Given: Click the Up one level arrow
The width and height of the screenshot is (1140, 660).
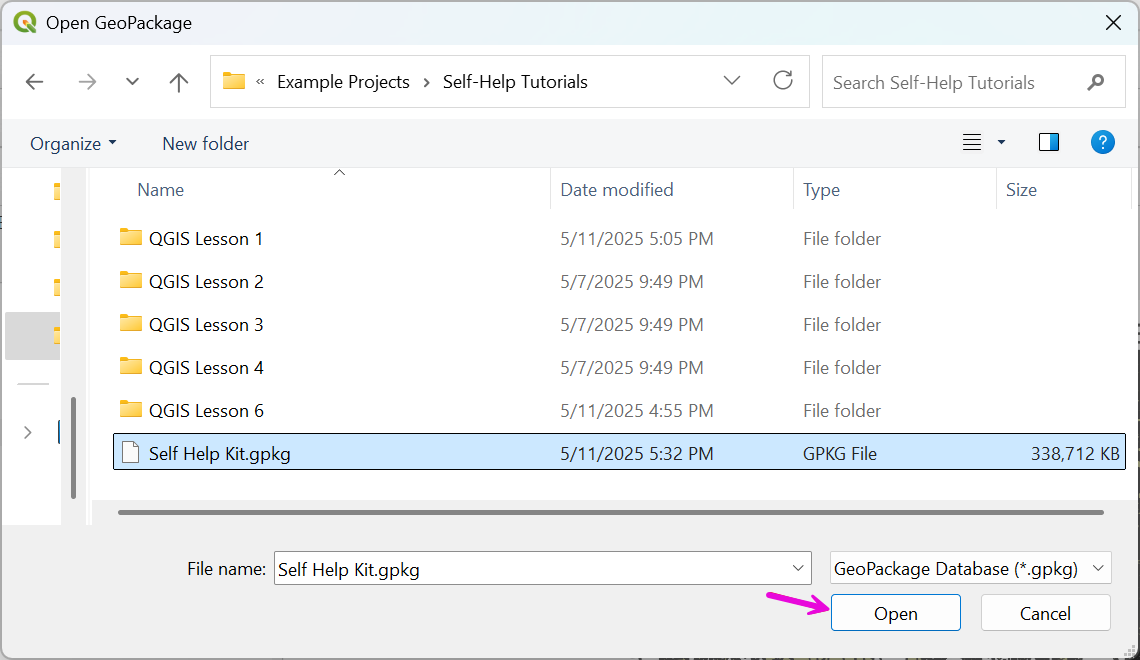Looking at the screenshot, I should [x=179, y=82].
